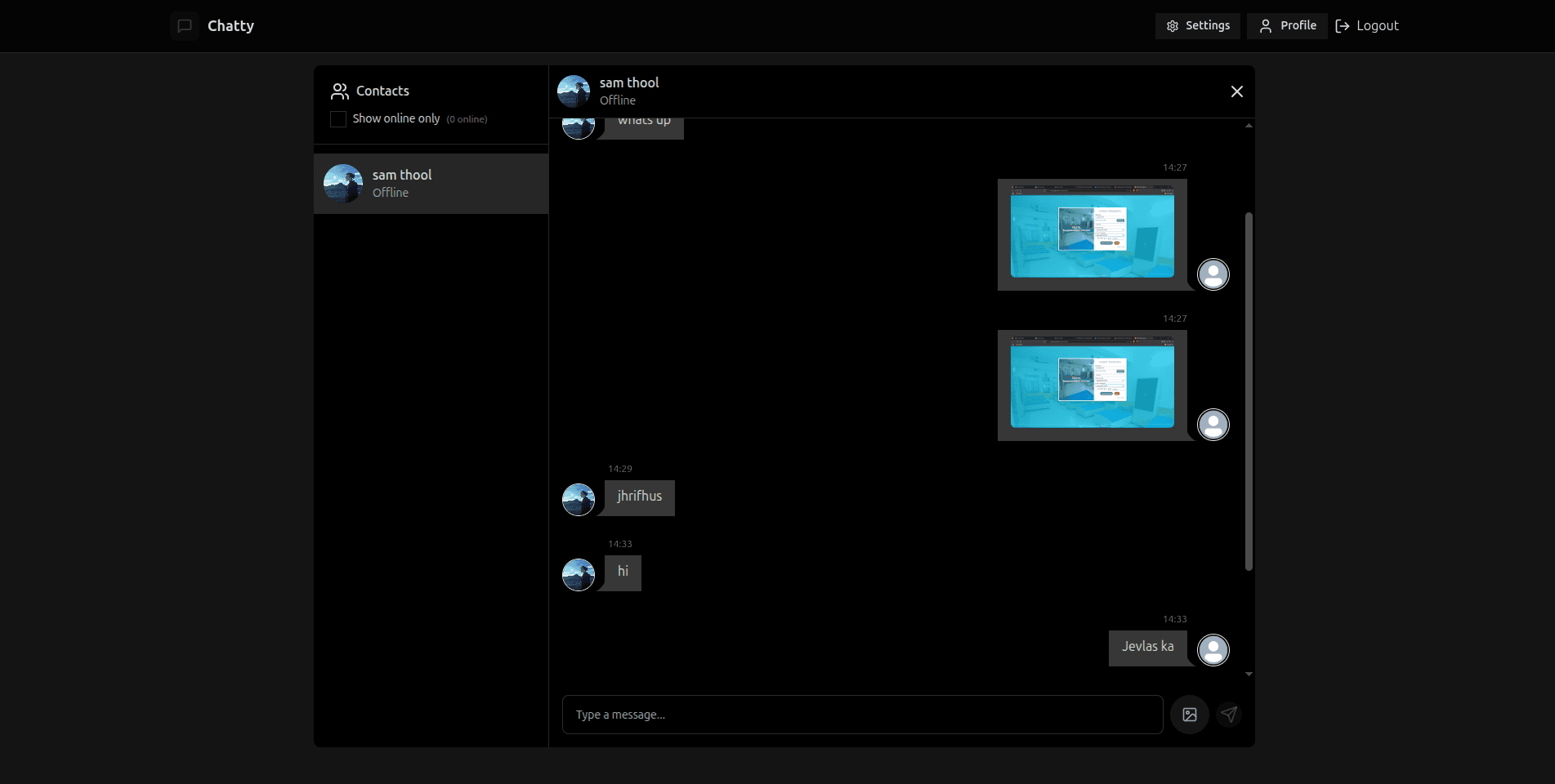Open the Profile page
The width and height of the screenshot is (1555, 784).
(1287, 26)
